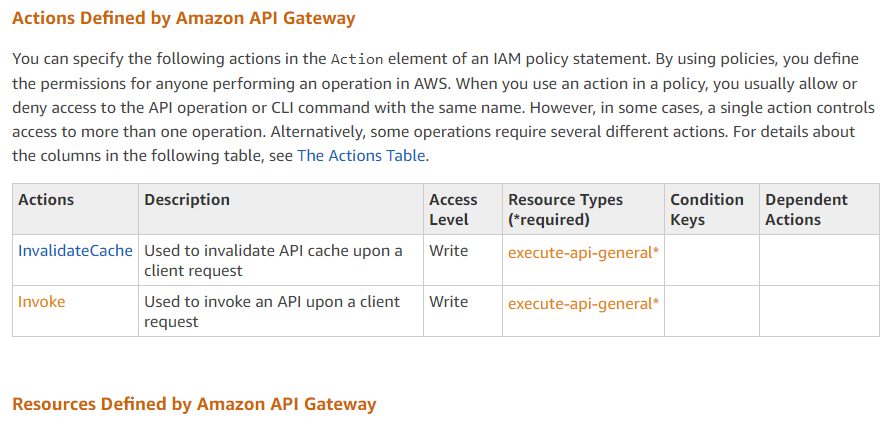This screenshot has width=889, height=432.
Task: Open The Actions Table link
Action: point(362,155)
